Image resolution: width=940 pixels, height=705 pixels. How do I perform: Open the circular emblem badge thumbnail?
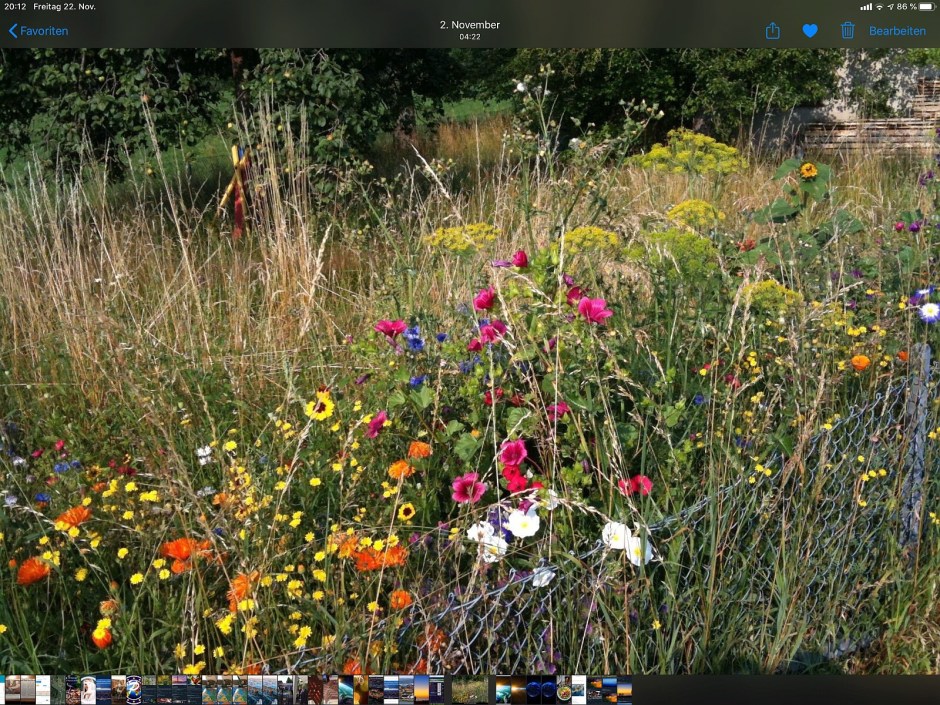(133, 690)
